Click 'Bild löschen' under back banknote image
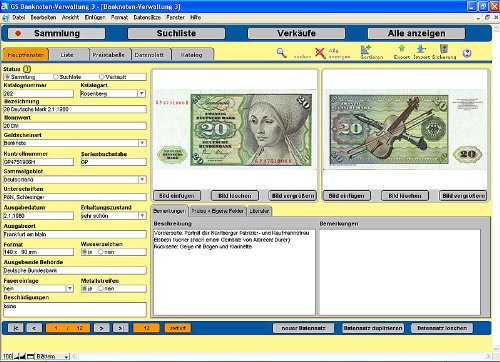 pos(404,196)
